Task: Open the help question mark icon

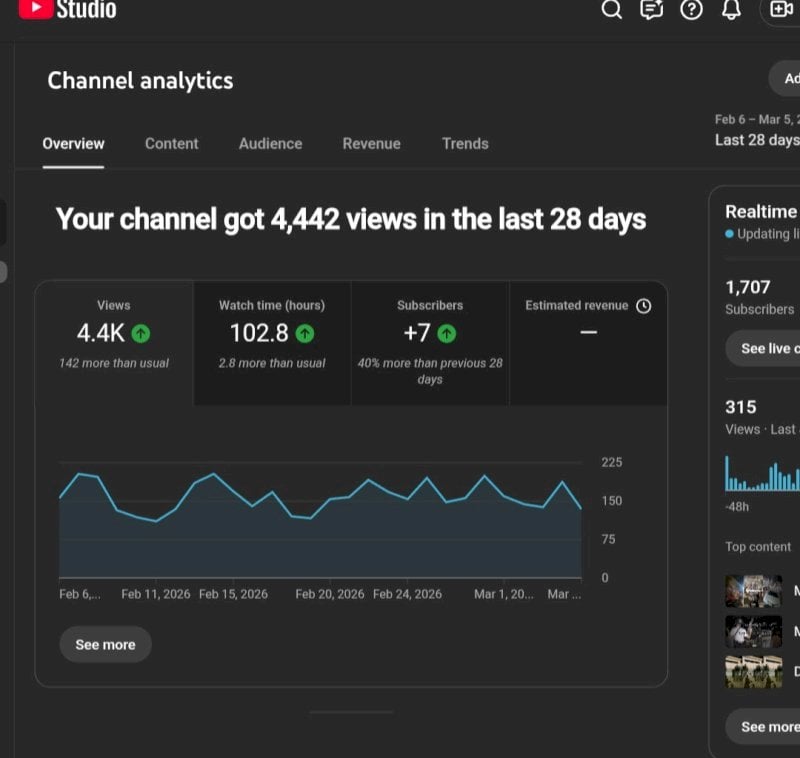Action: (x=691, y=10)
